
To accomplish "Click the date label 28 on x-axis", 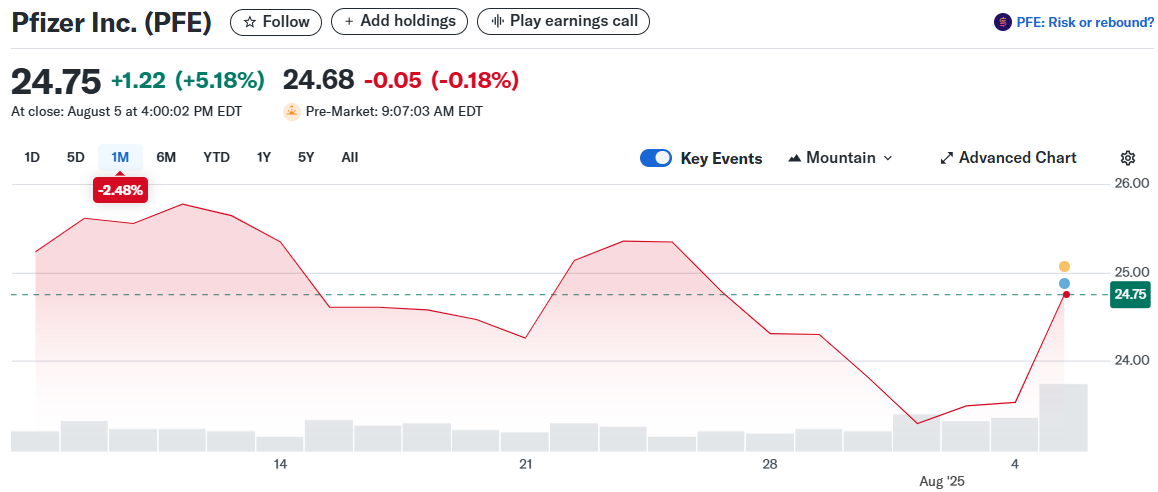I will 770,464.
